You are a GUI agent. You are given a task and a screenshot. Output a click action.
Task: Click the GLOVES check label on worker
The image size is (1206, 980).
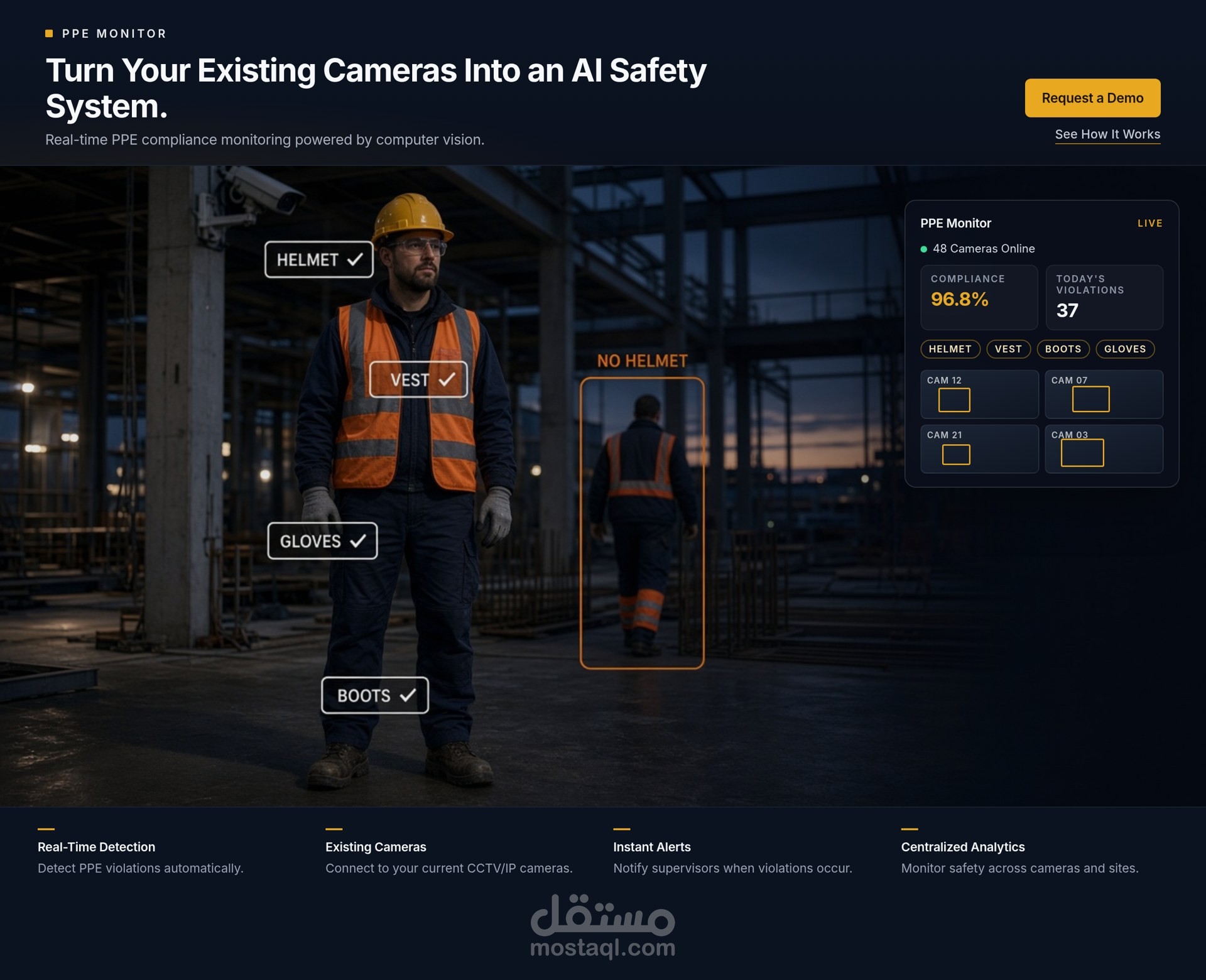pos(322,541)
